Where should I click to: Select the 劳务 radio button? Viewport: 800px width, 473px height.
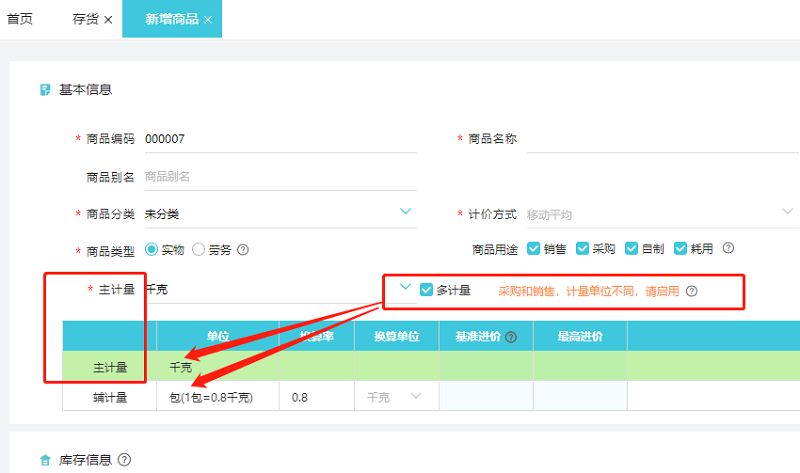pos(198,249)
